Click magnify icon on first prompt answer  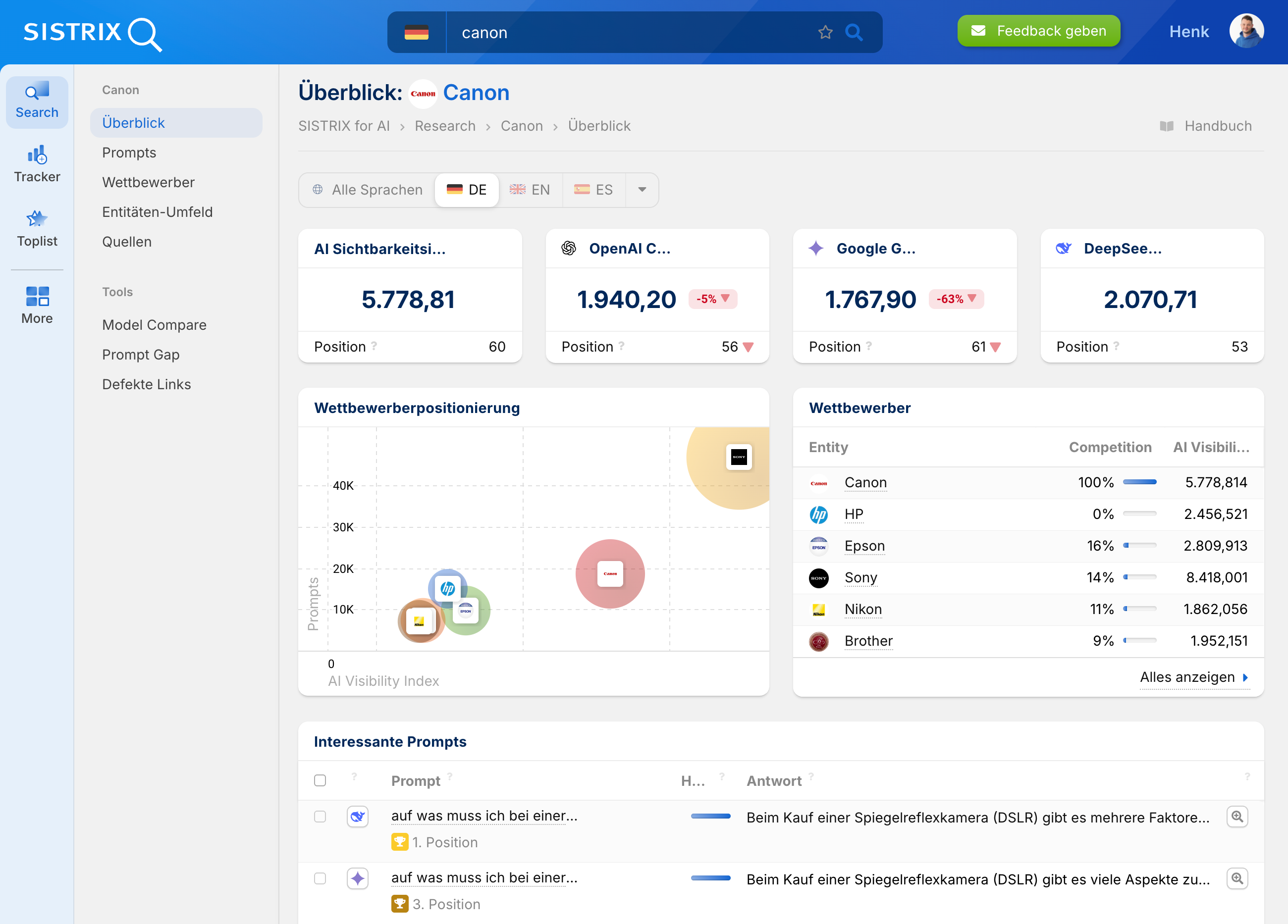1237,817
